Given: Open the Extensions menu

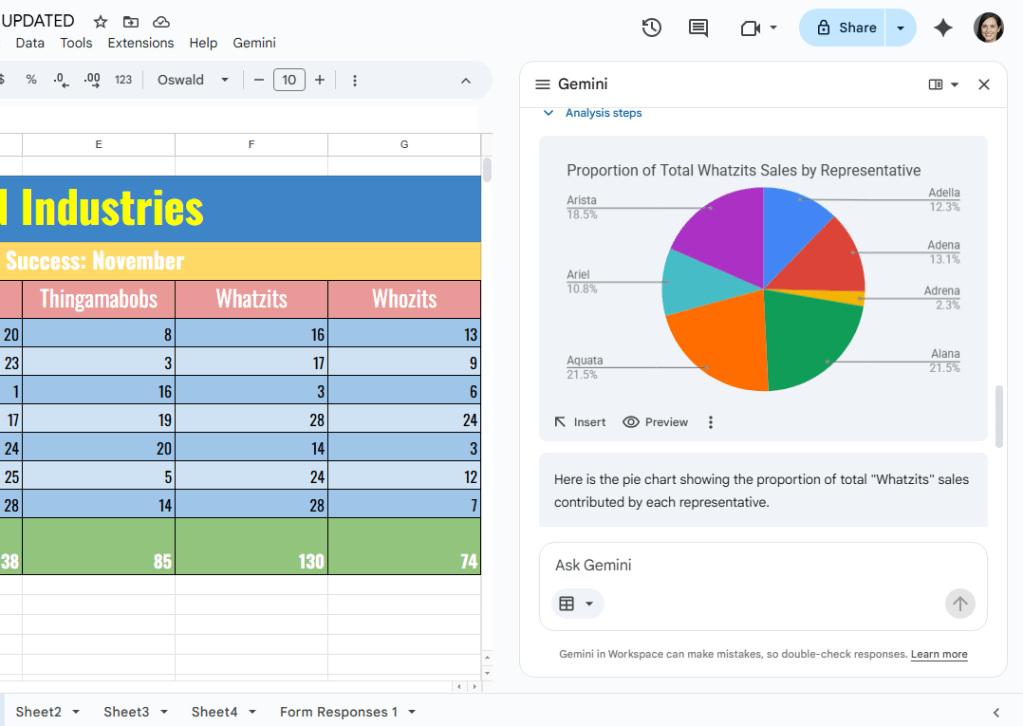Looking at the screenshot, I should (140, 43).
